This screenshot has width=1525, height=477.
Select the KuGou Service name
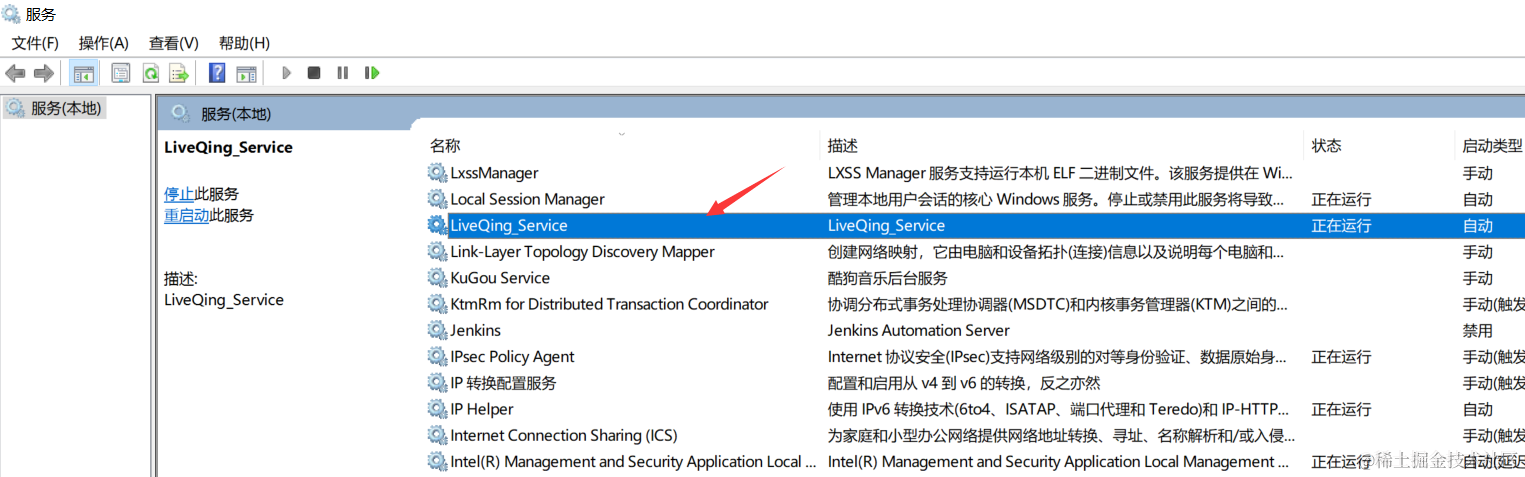[x=500, y=278]
